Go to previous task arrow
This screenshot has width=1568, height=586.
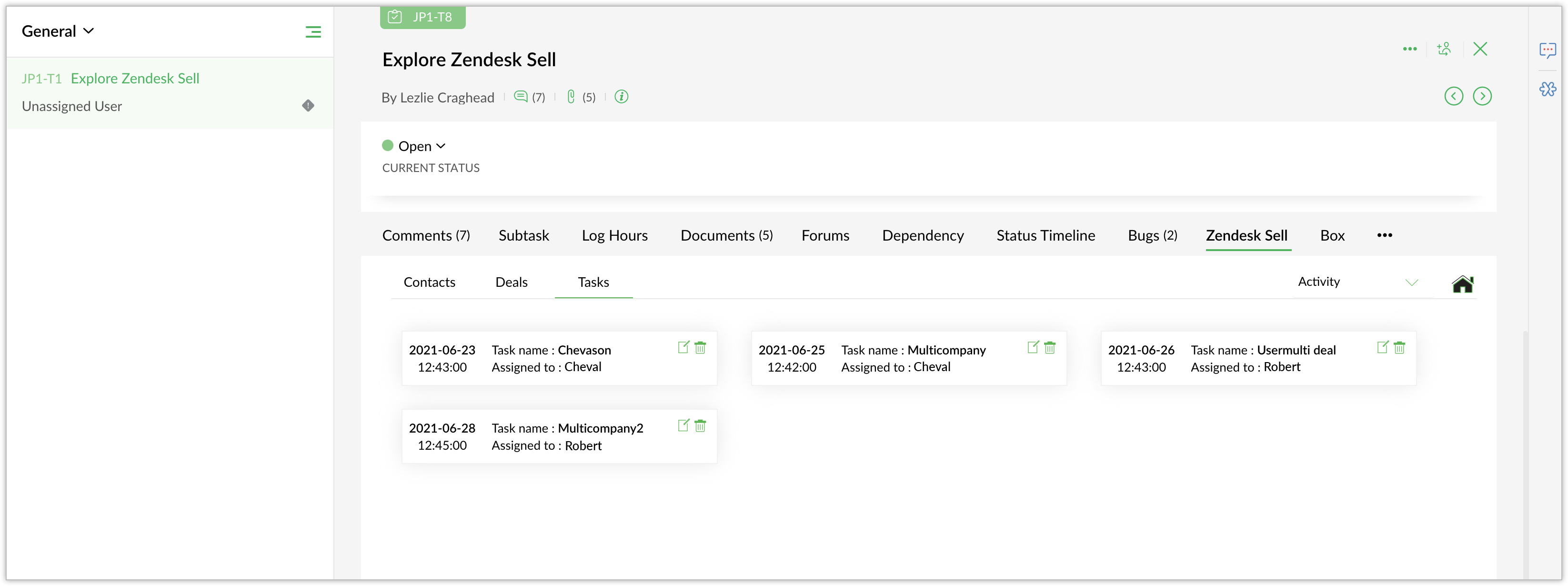click(x=1454, y=96)
